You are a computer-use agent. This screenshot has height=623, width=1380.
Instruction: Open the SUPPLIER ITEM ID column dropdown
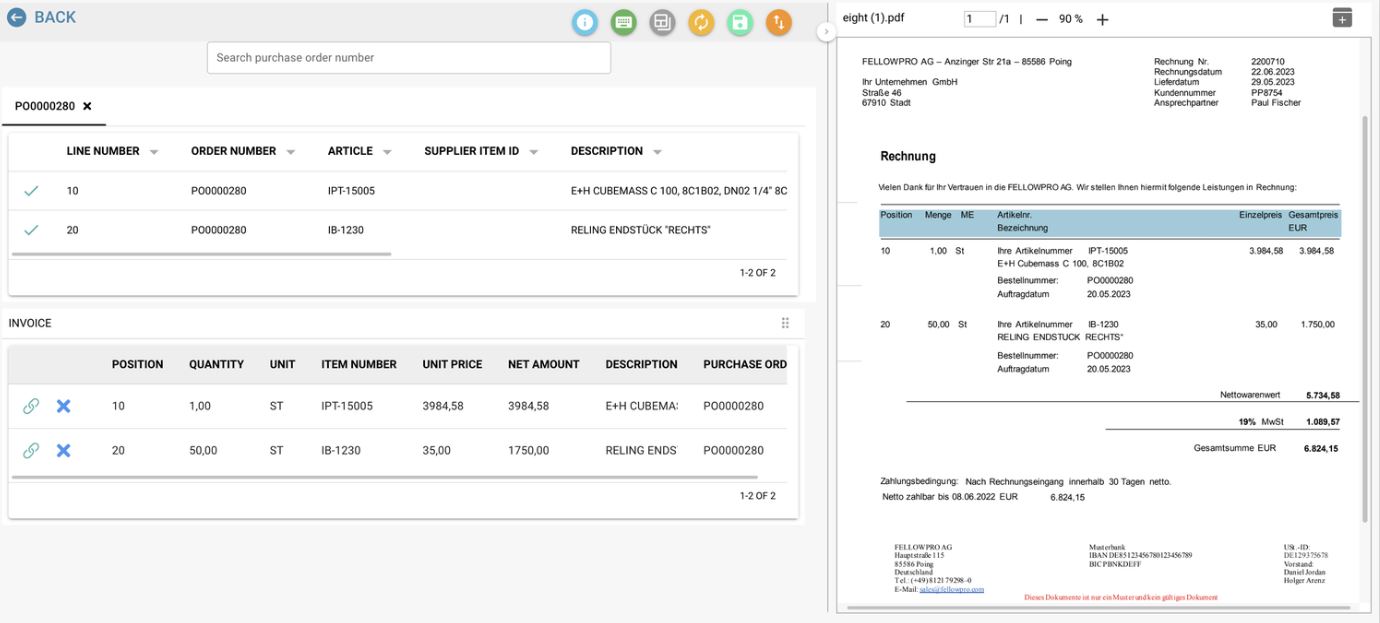point(533,152)
